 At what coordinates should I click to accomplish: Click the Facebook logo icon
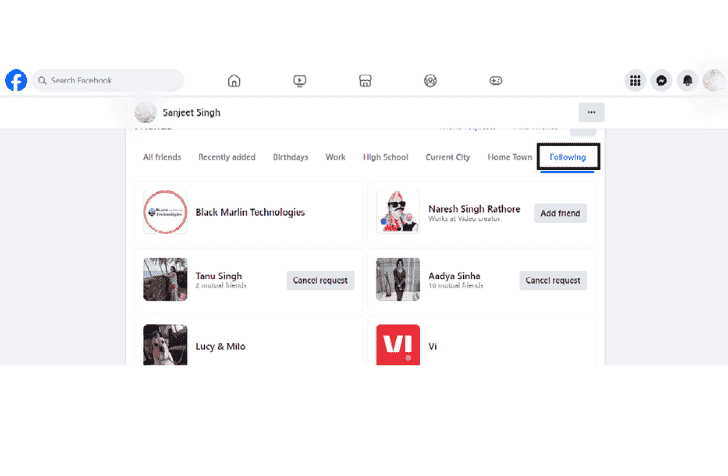coord(16,80)
